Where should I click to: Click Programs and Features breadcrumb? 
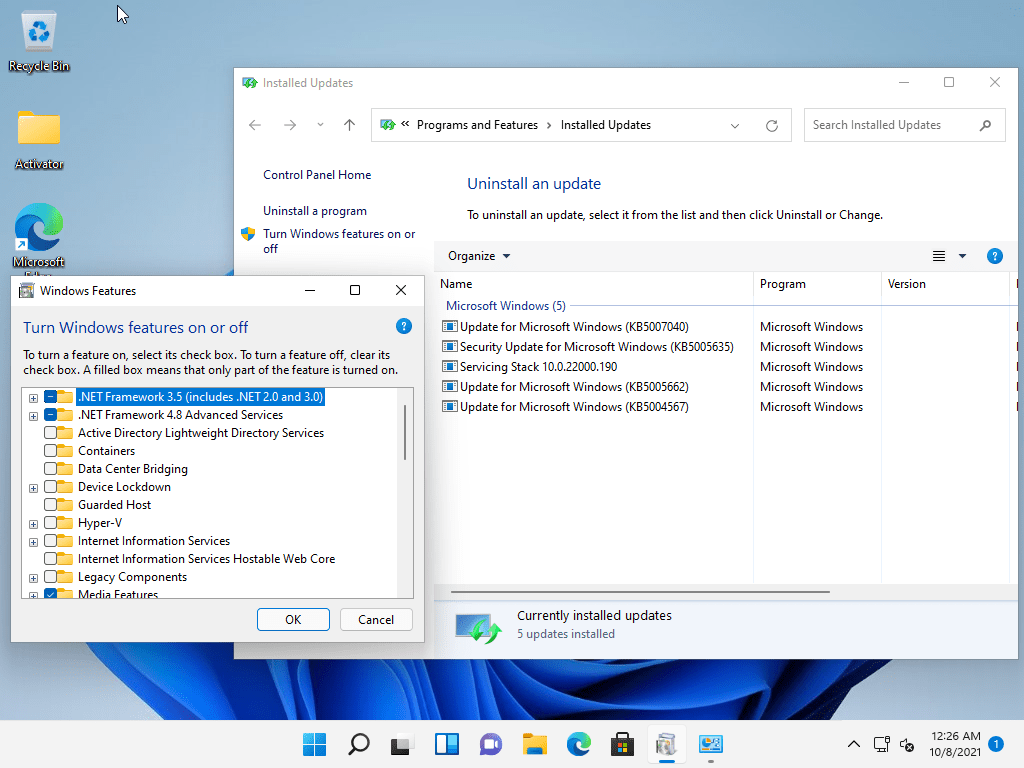pyautogui.click(x=477, y=125)
